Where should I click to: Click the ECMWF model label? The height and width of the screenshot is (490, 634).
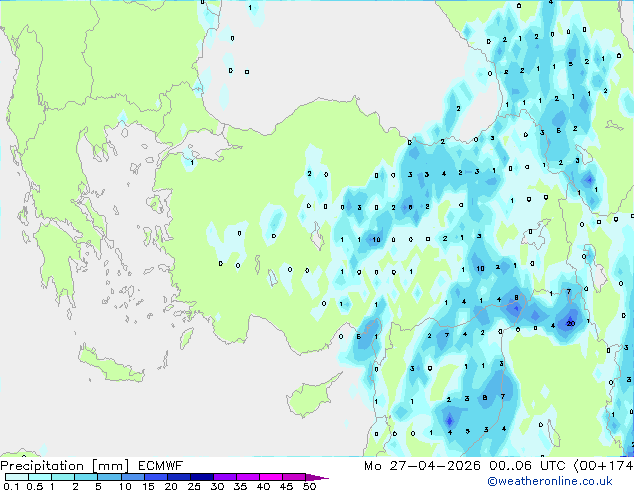click(x=161, y=466)
